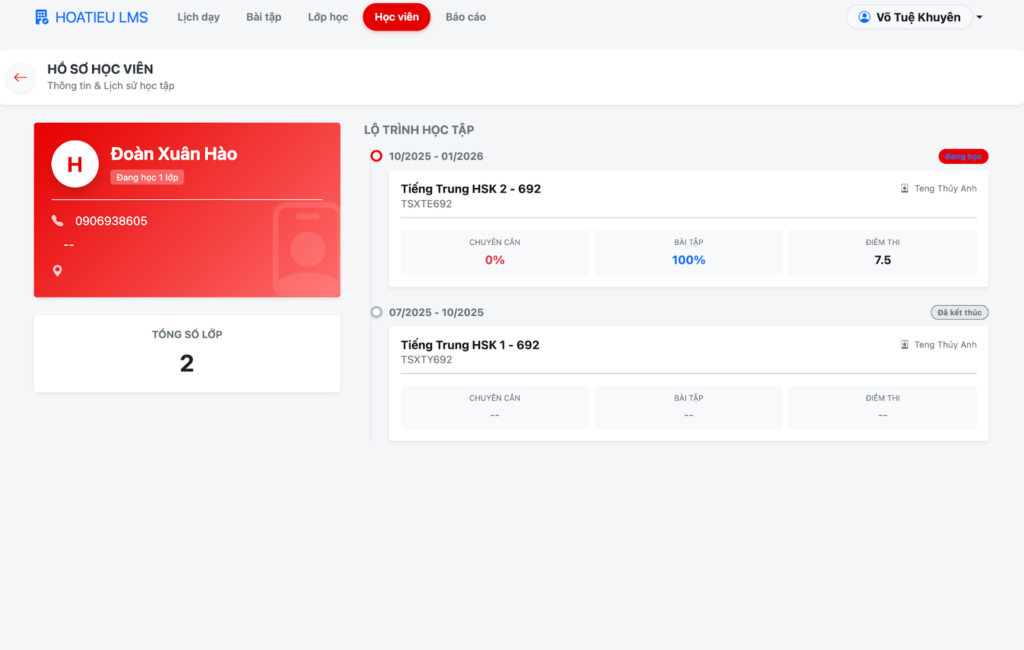
Task: Open the Tiếng Trung HSK 1 - 692 course title
Action: 469,344
